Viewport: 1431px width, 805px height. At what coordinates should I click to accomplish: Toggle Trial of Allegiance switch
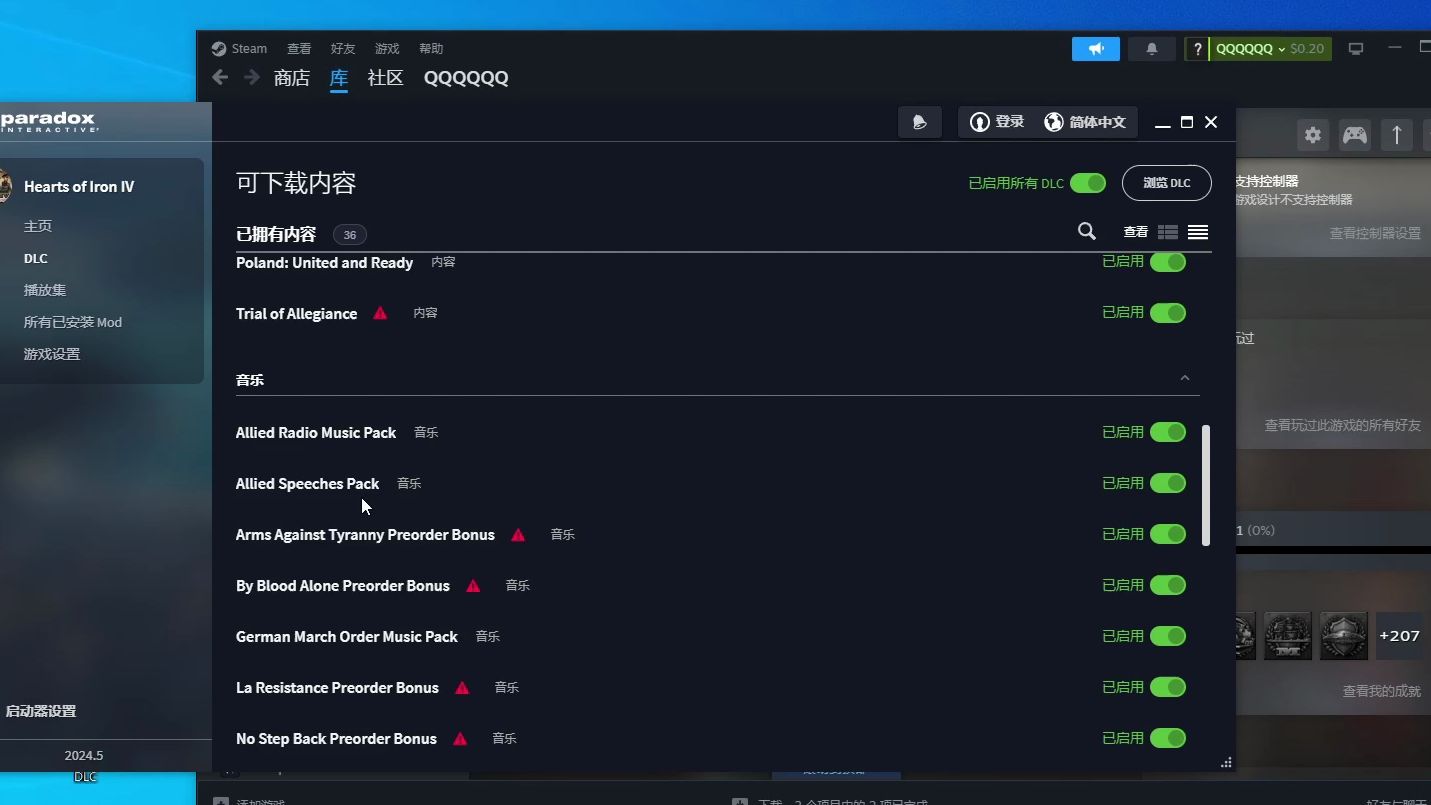pos(1168,313)
